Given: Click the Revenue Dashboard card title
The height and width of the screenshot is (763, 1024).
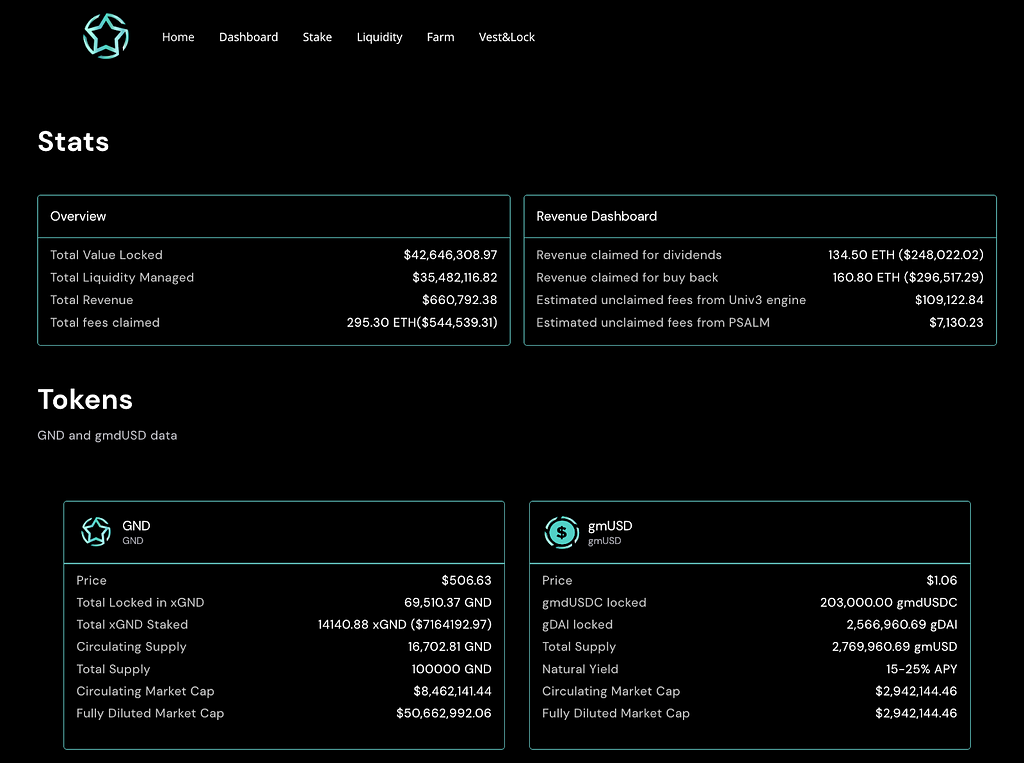Looking at the screenshot, I should pyautogui.click(x=596, y=216).
